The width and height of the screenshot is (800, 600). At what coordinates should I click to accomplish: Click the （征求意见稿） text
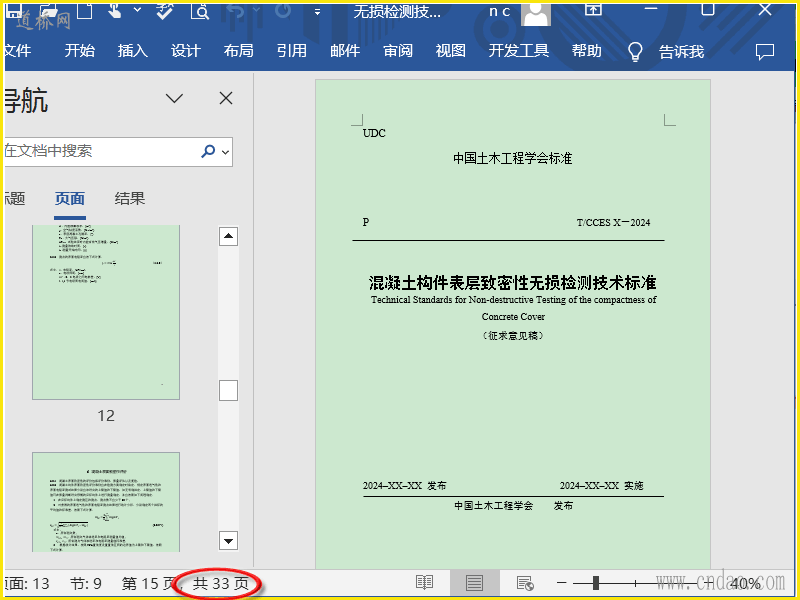tap(513, 336)
